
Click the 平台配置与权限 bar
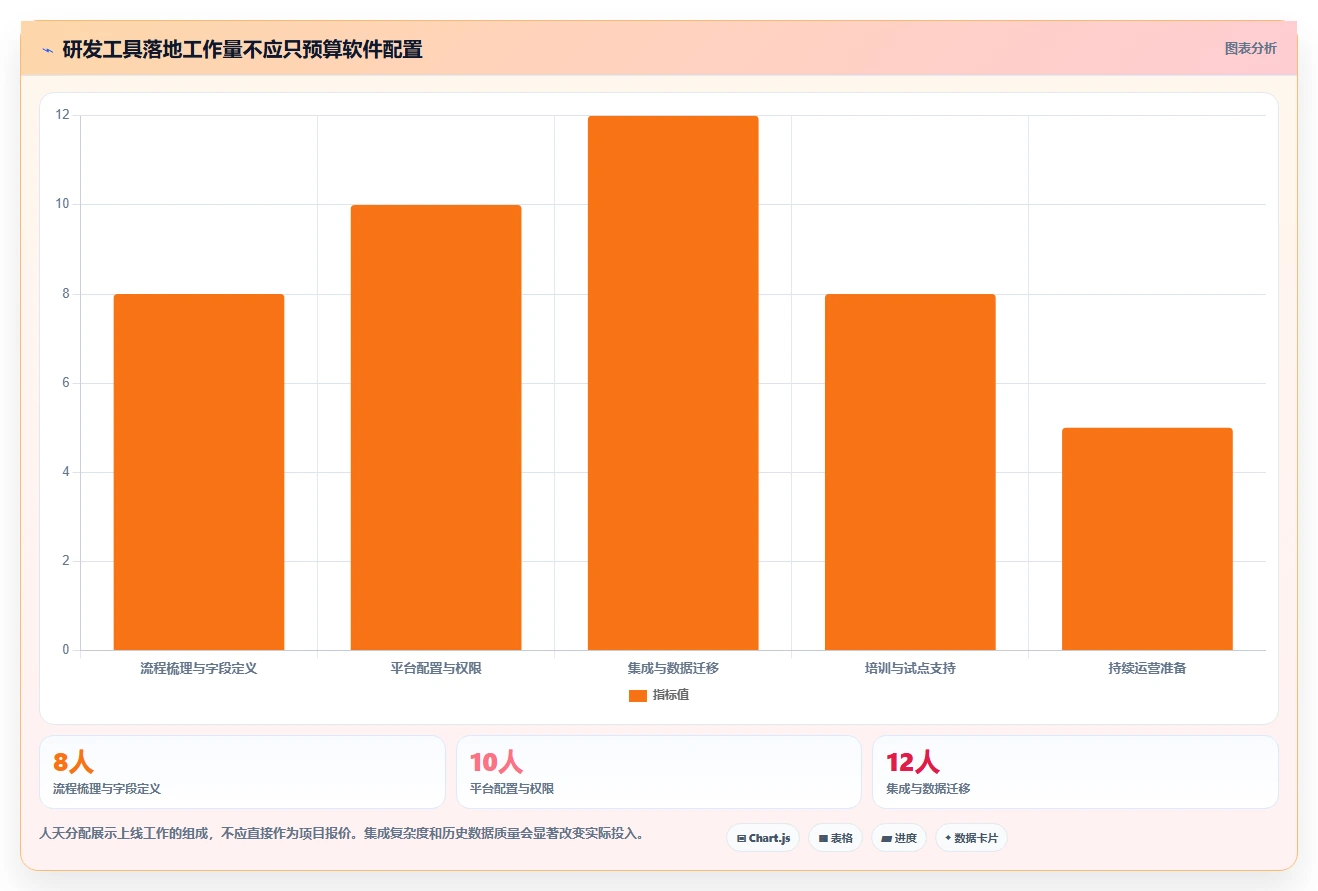pyautogui.click(x=436, y=428)
